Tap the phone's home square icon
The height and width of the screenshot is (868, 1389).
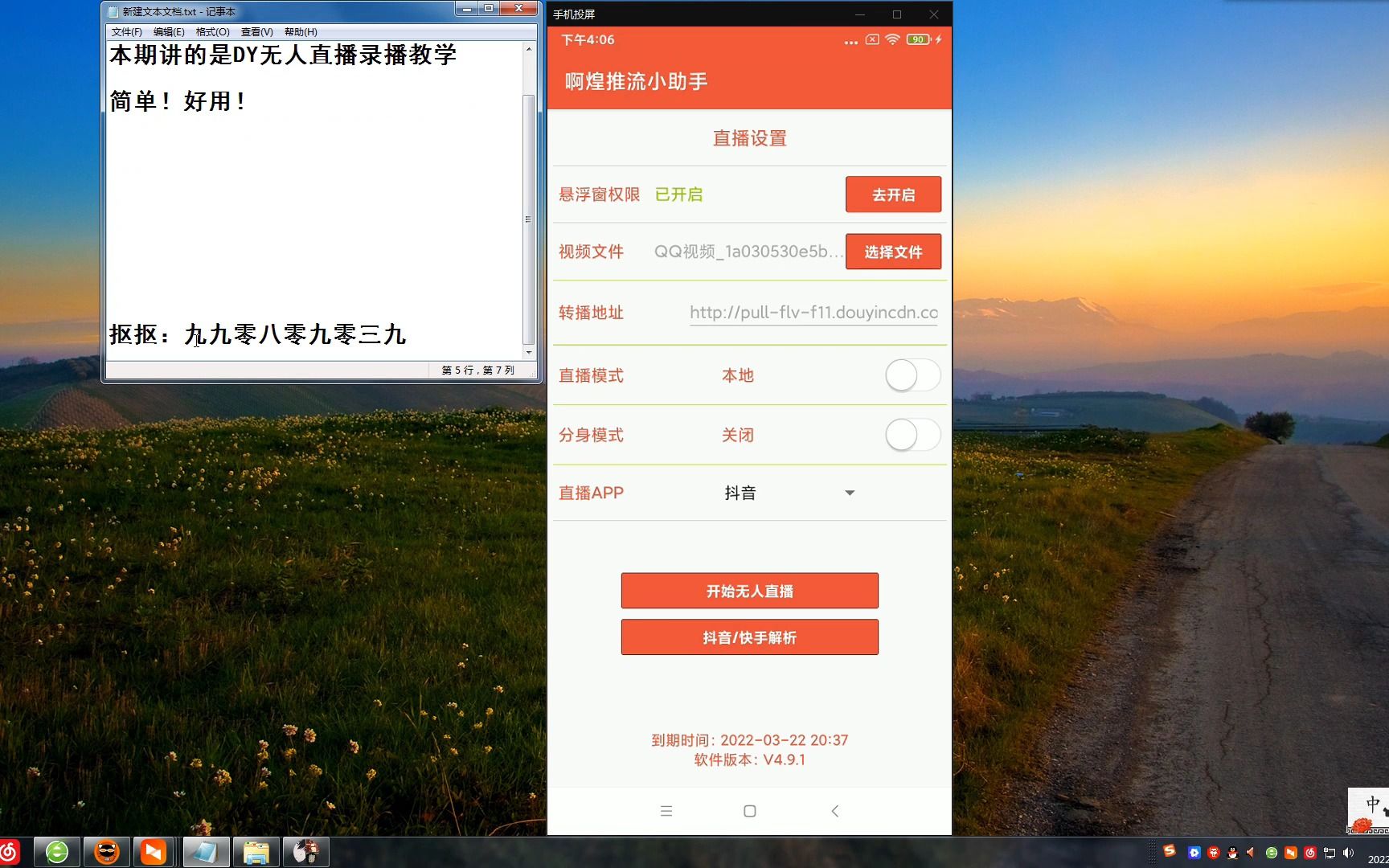[x=750, y=811]
